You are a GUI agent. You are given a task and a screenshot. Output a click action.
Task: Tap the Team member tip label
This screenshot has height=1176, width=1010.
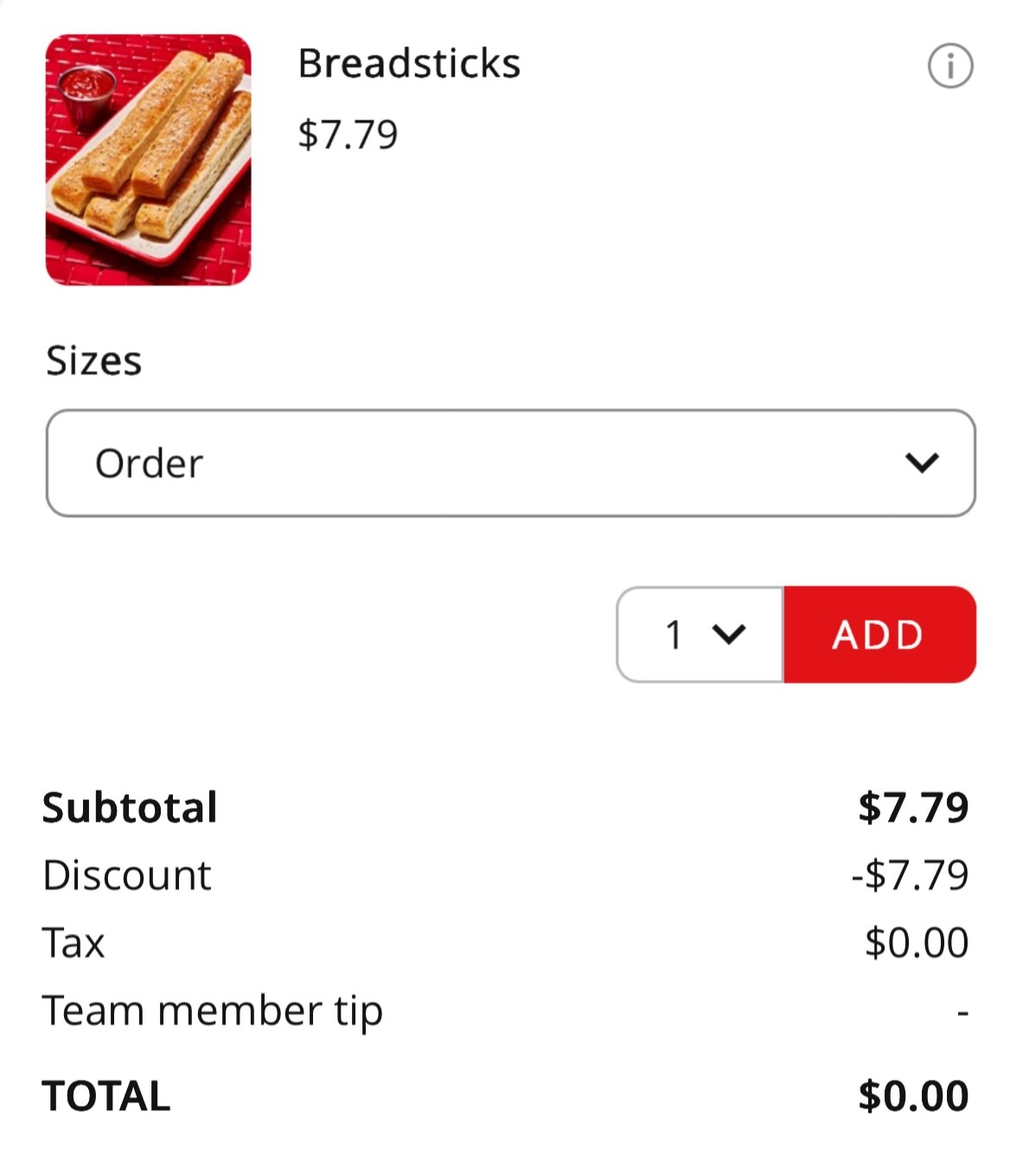coord(213,1010)
